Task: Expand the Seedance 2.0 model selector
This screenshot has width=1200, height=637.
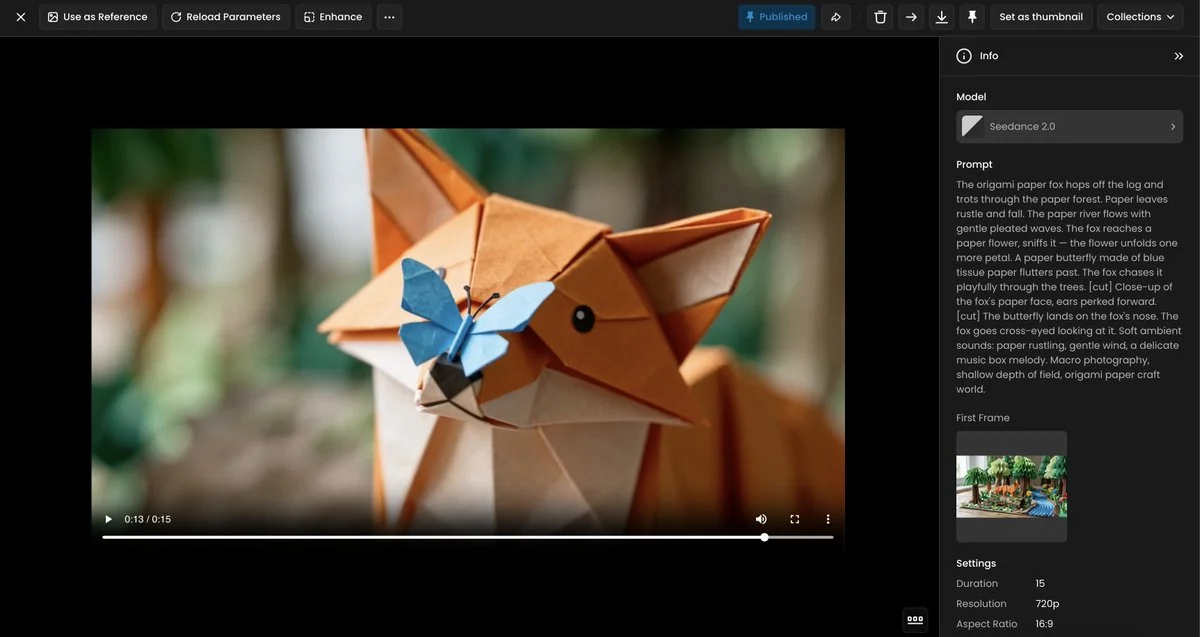Action: click(x=1069, y=125)
